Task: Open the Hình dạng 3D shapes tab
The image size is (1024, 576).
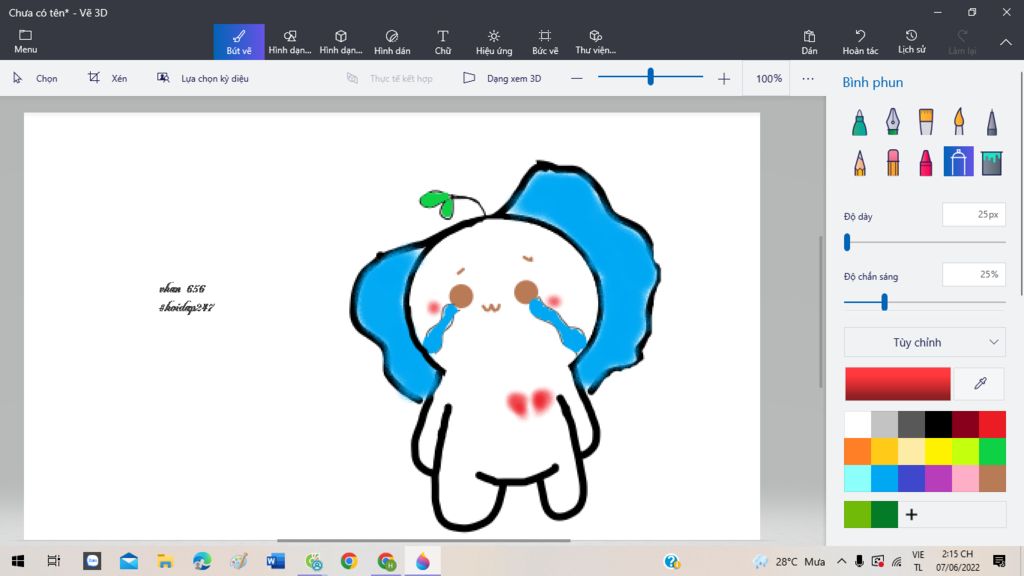Action: [x=341, y=42]
